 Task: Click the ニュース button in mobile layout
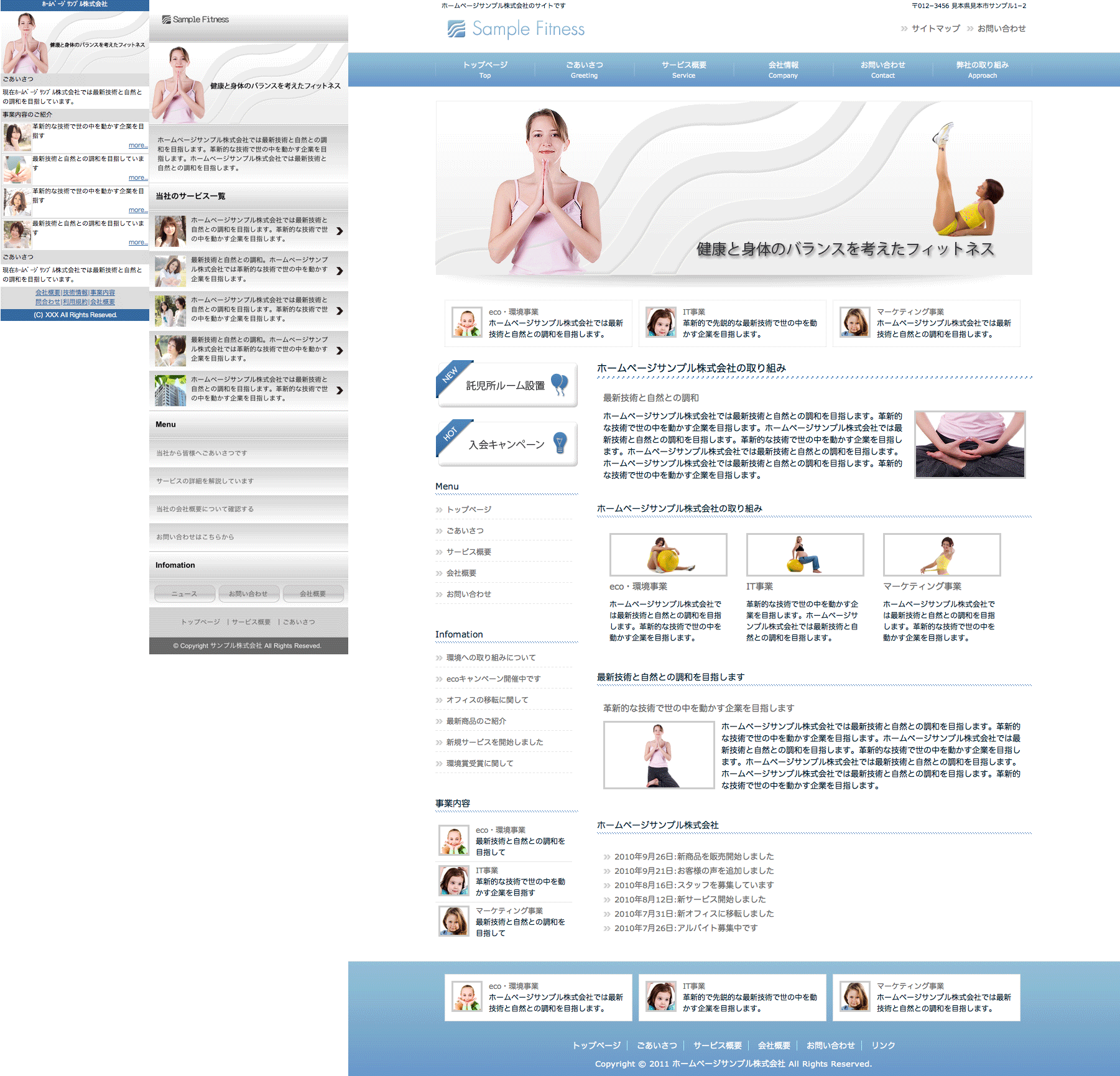(x=185, y=594)
